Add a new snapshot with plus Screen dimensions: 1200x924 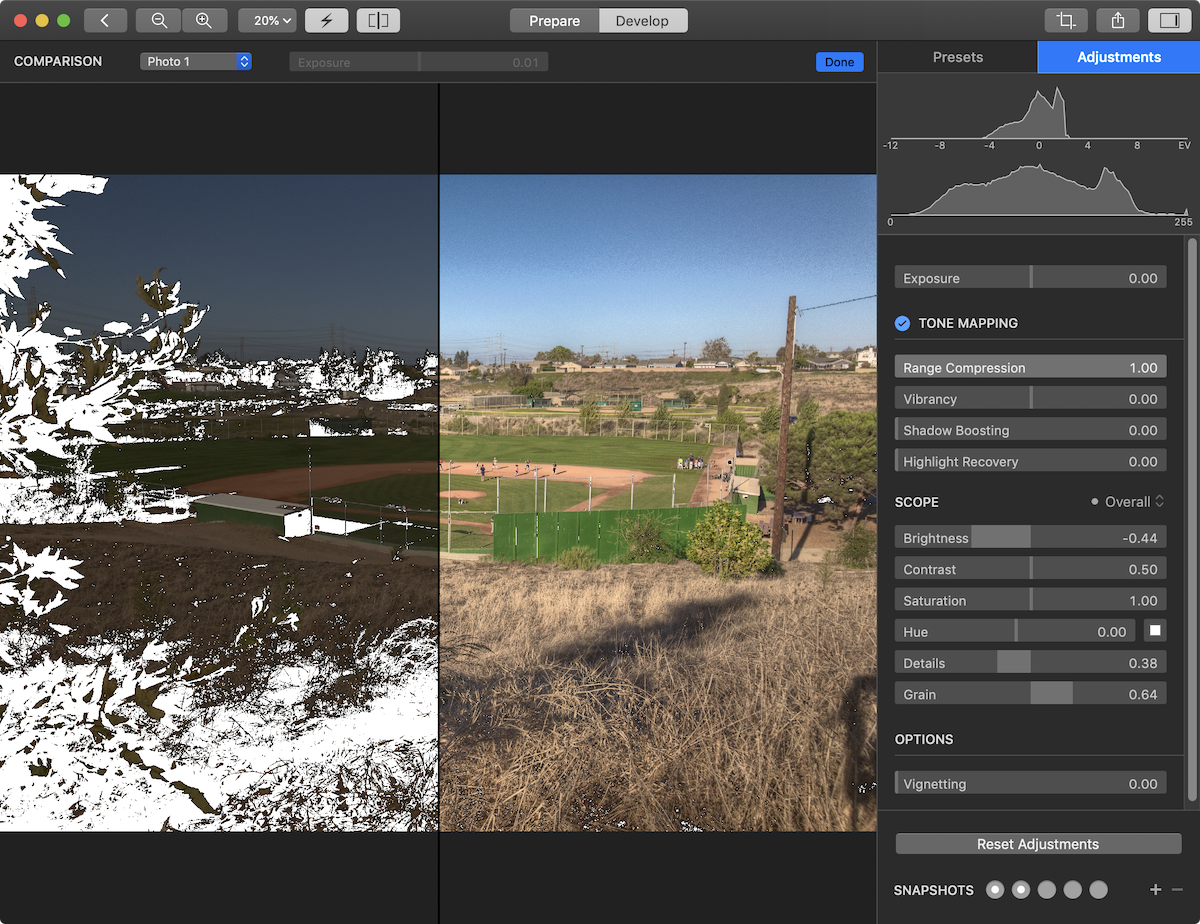pos(1155,890)
